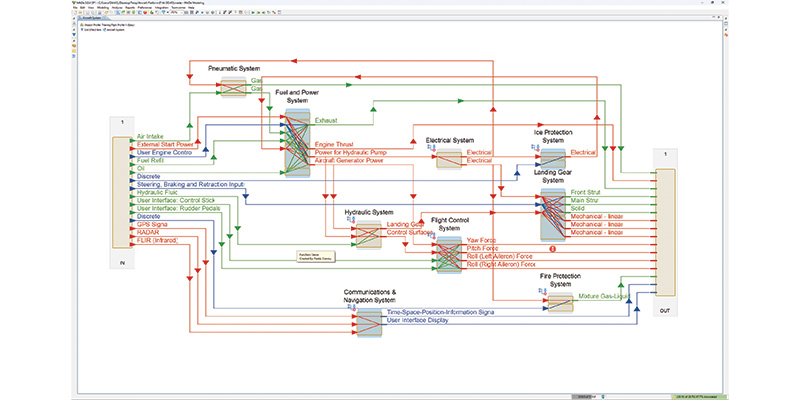800x400 pixels.
Task: Click the Exhaust output label
Action: point(326,121)
